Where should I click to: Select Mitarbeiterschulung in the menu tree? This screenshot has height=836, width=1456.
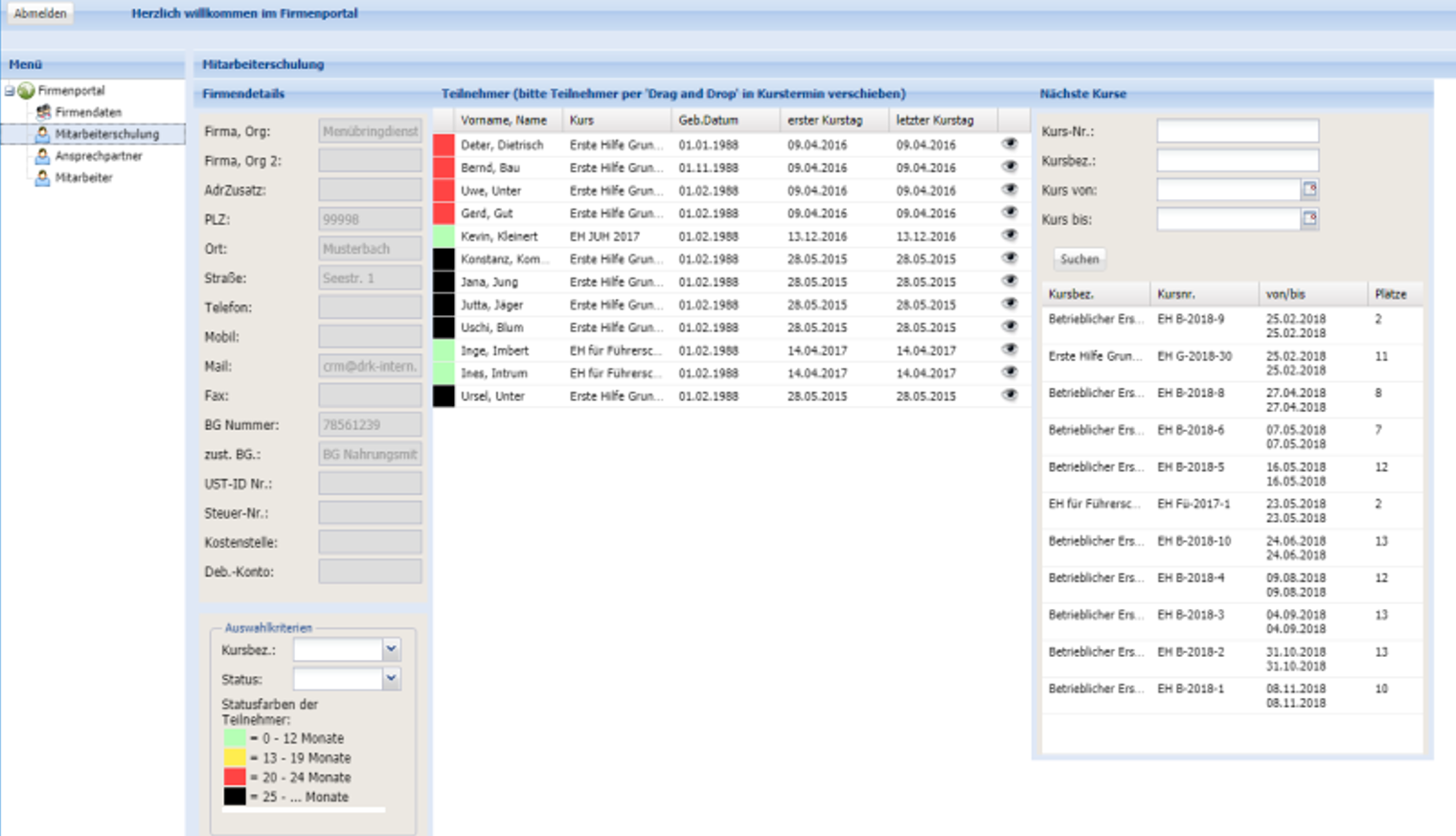(x=106, y=134)
